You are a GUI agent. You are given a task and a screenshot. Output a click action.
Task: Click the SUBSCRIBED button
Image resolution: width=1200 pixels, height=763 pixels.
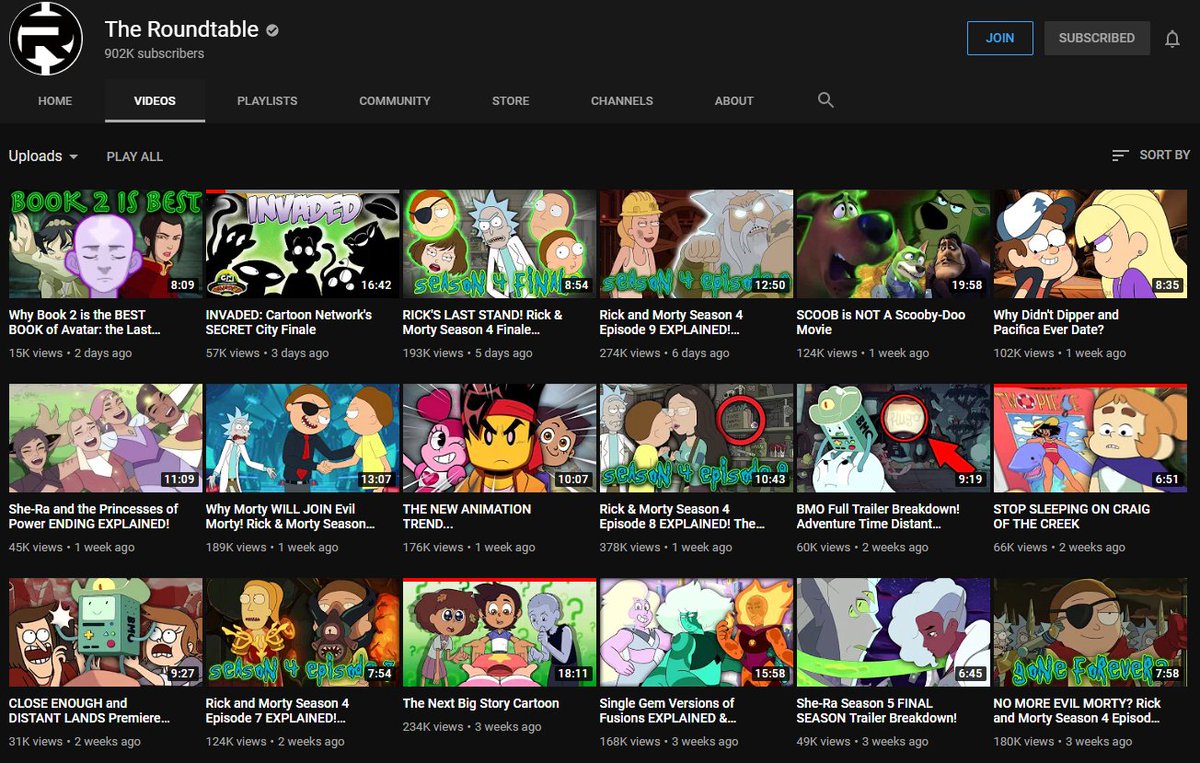[x=1097, y=38]
